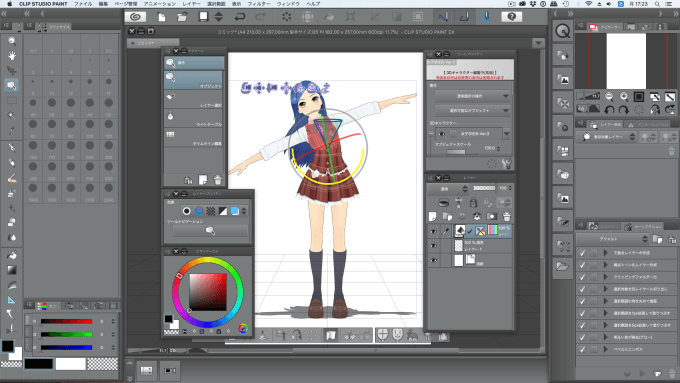Image resolution: width=680 pixels, height=383 pixels.
Task: Open ウィンドウ menu
Action: [x=288, y=4]
